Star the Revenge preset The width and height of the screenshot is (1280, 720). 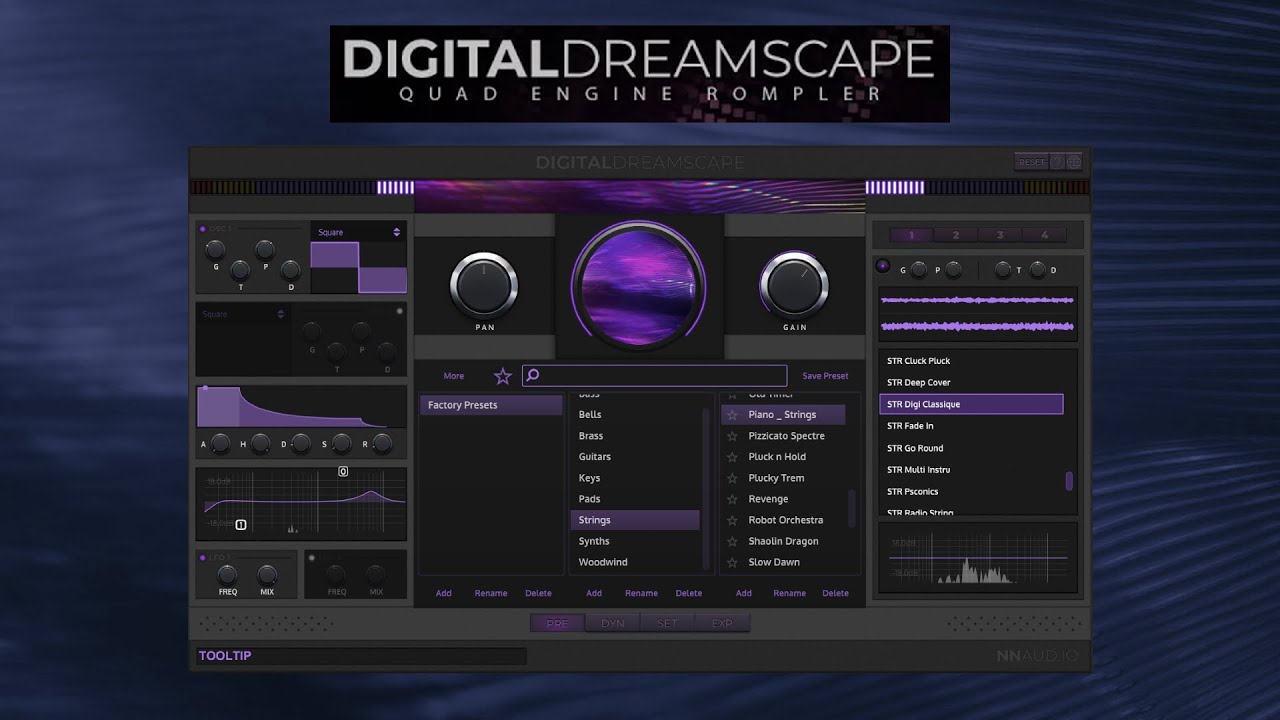(732, 499)
